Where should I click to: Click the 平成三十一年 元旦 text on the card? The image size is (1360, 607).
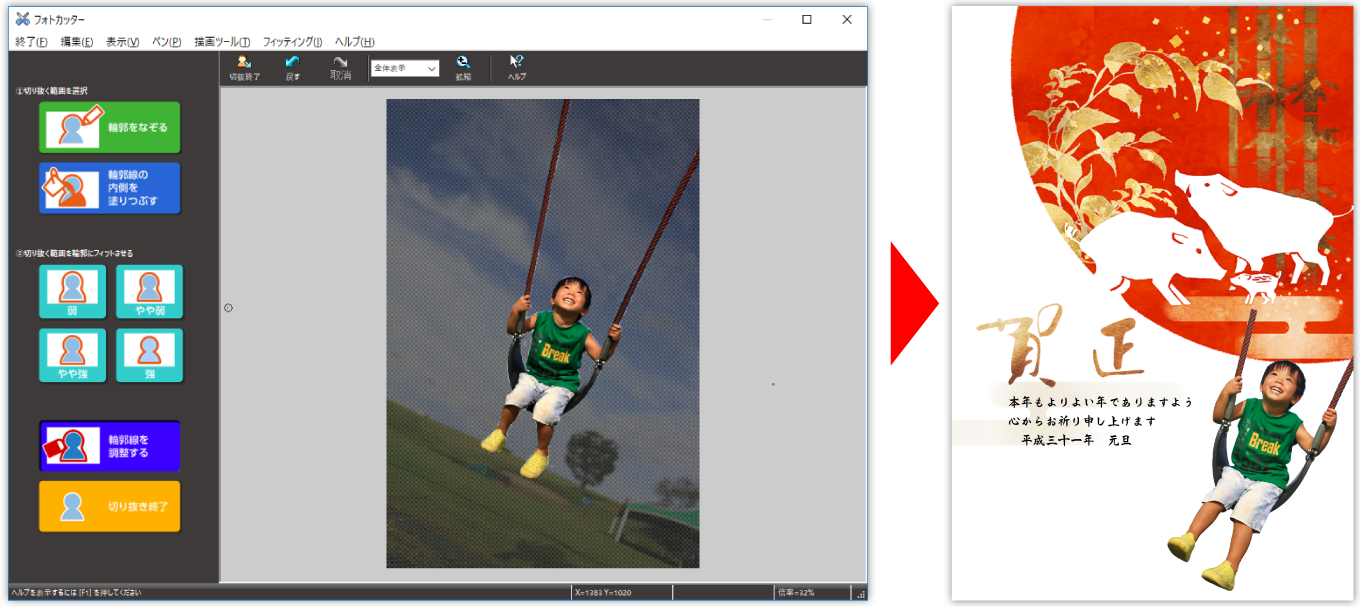[x=1075, y=440]
